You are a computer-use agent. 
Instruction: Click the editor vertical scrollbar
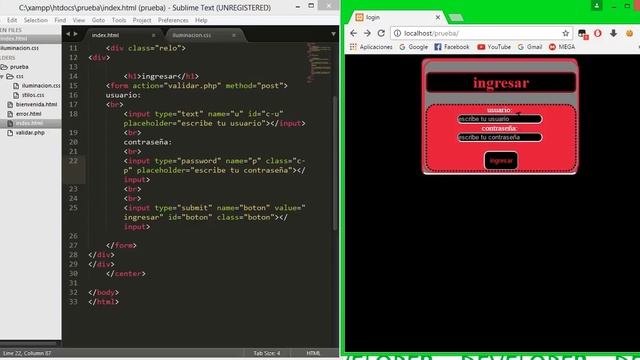(335, 163)
